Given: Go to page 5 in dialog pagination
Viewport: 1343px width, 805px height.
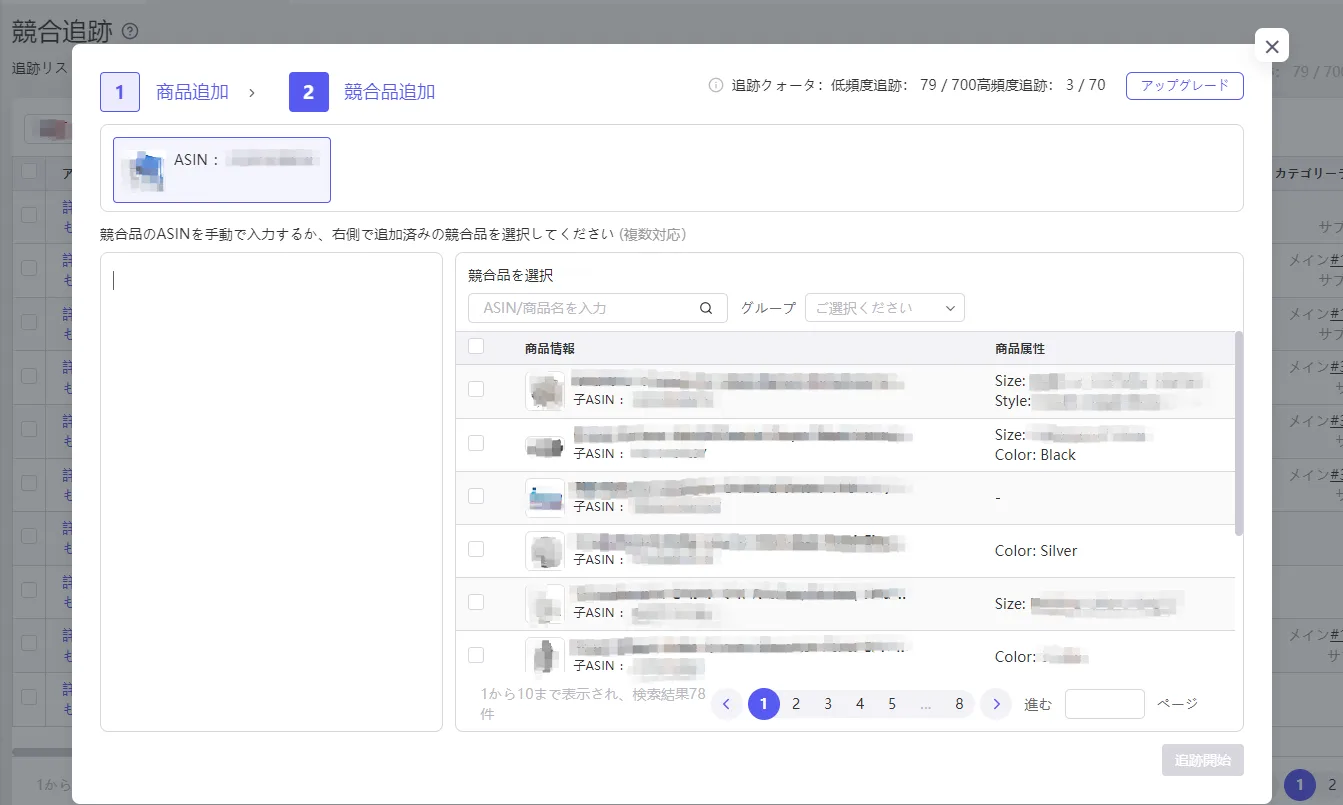Looking at the screenshot, I should pos(892,704).
